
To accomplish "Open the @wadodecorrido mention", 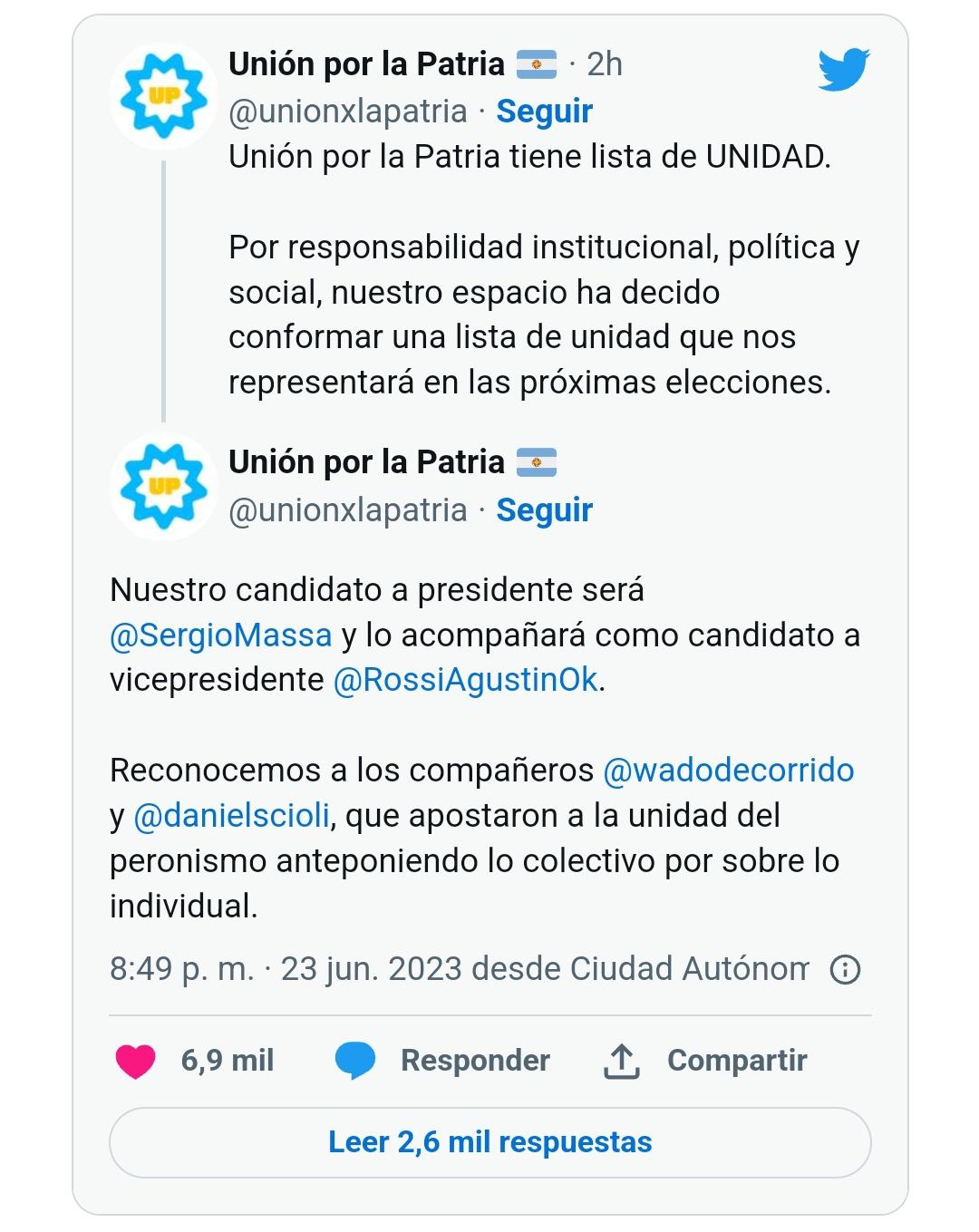I will (728, 771).
